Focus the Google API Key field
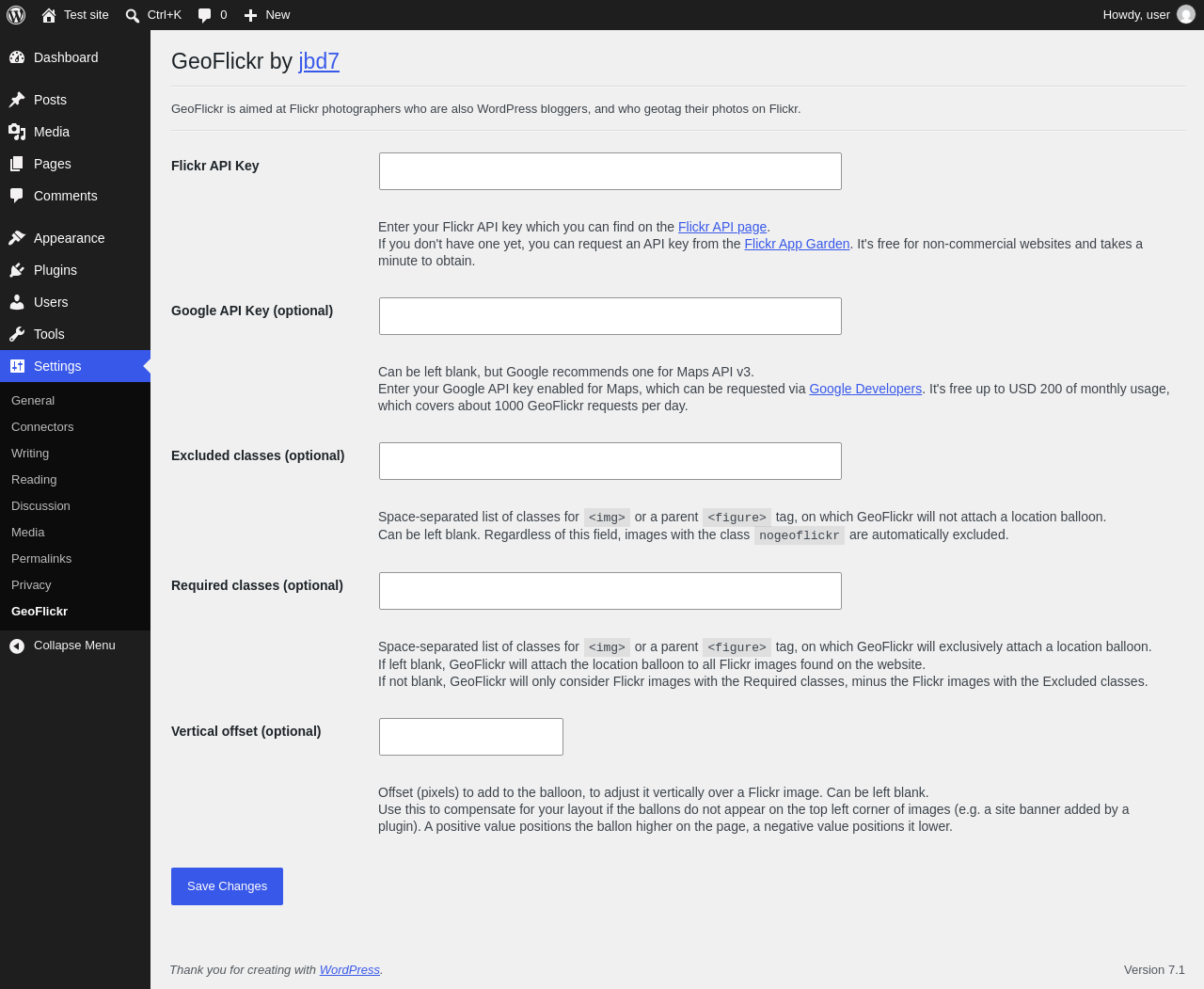The height and width of the screenshot is (989, 1204). 610,316
